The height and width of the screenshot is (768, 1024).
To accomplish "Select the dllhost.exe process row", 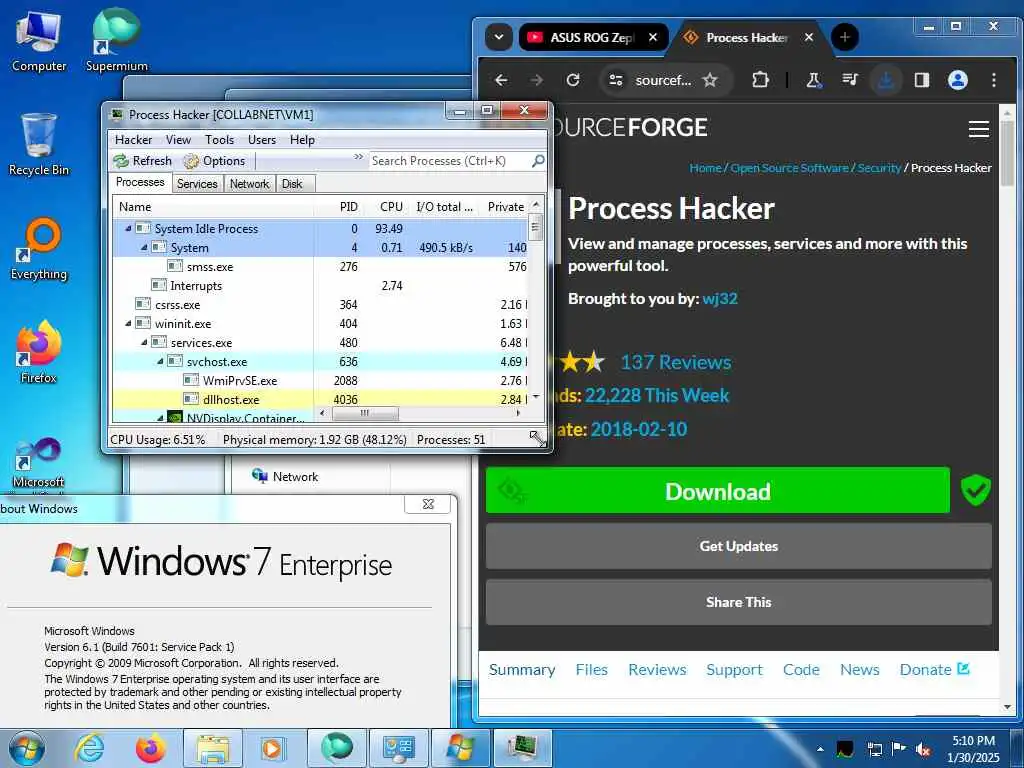I will 320,399.
